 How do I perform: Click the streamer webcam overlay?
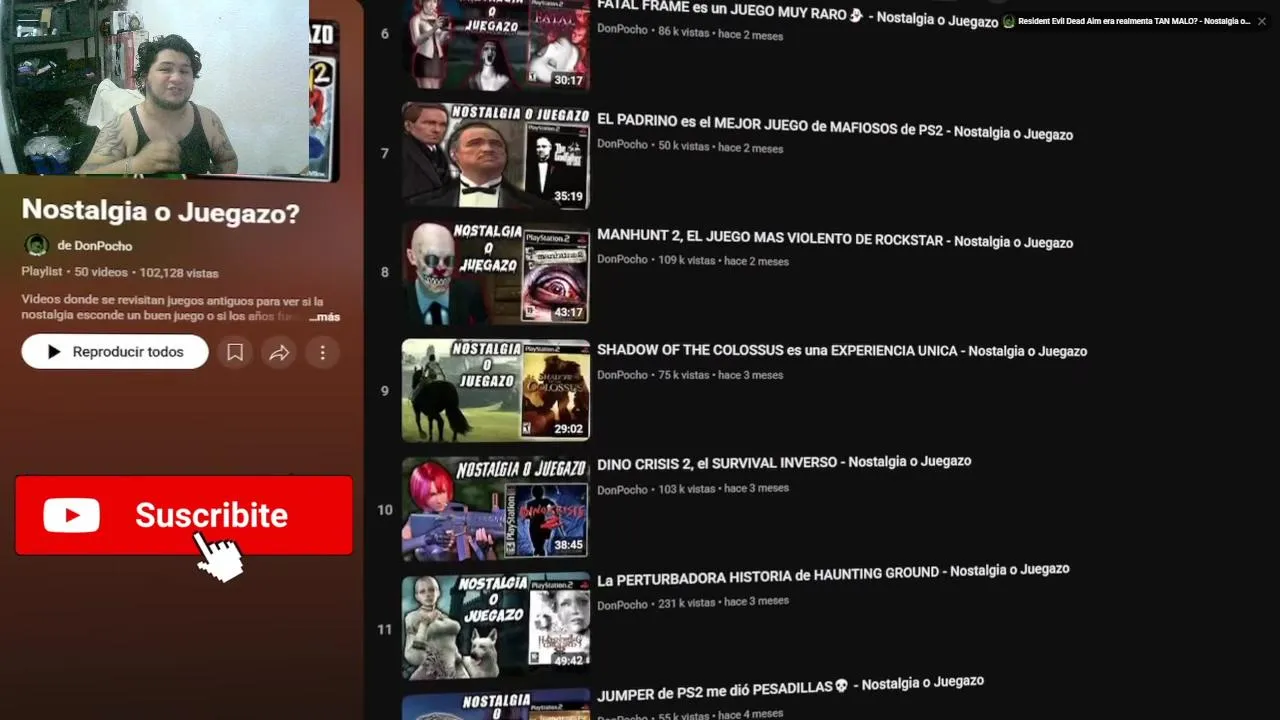(155, 87)
